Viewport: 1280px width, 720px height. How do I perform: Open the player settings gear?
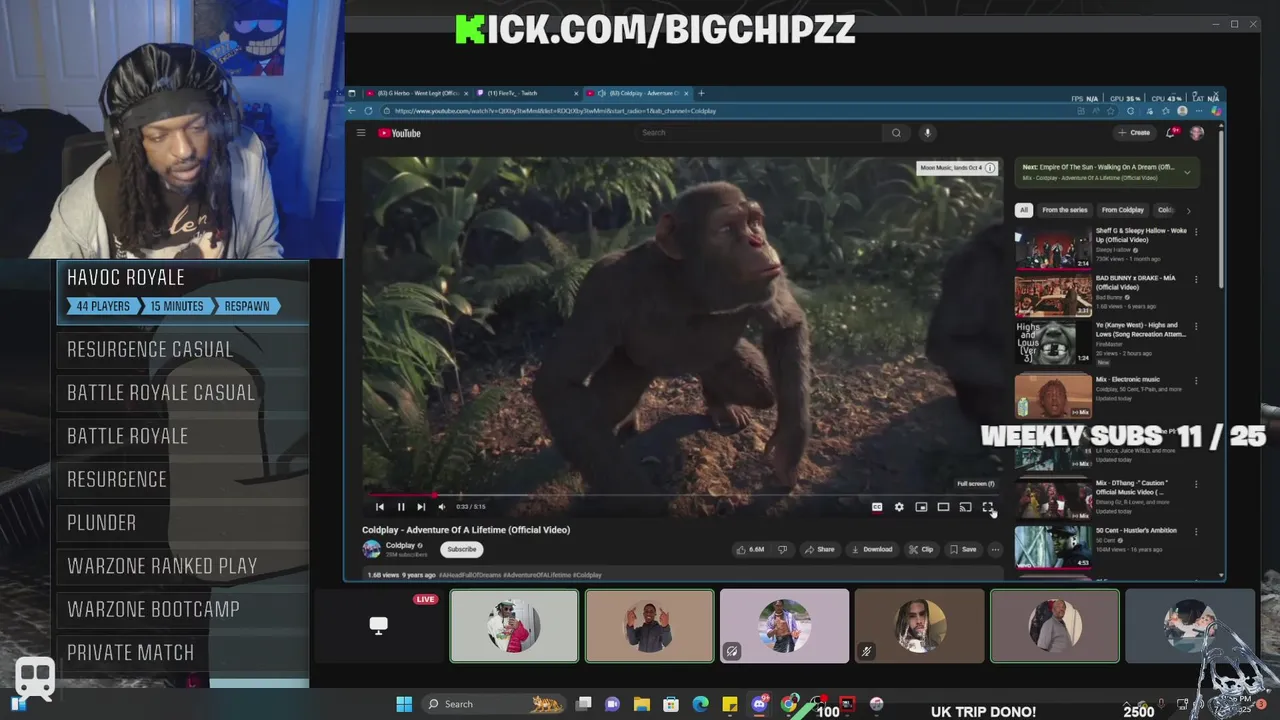899,507
